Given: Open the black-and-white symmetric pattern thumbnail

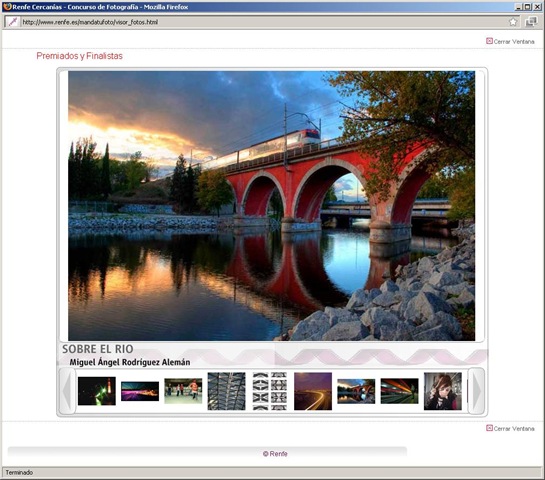Looking at the screenshot, I should coord(270,391).
